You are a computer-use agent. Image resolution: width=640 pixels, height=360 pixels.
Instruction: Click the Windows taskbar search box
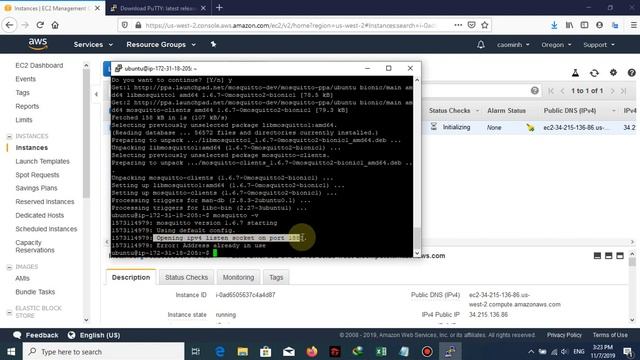pyautogui.click(x=103, y=351)
